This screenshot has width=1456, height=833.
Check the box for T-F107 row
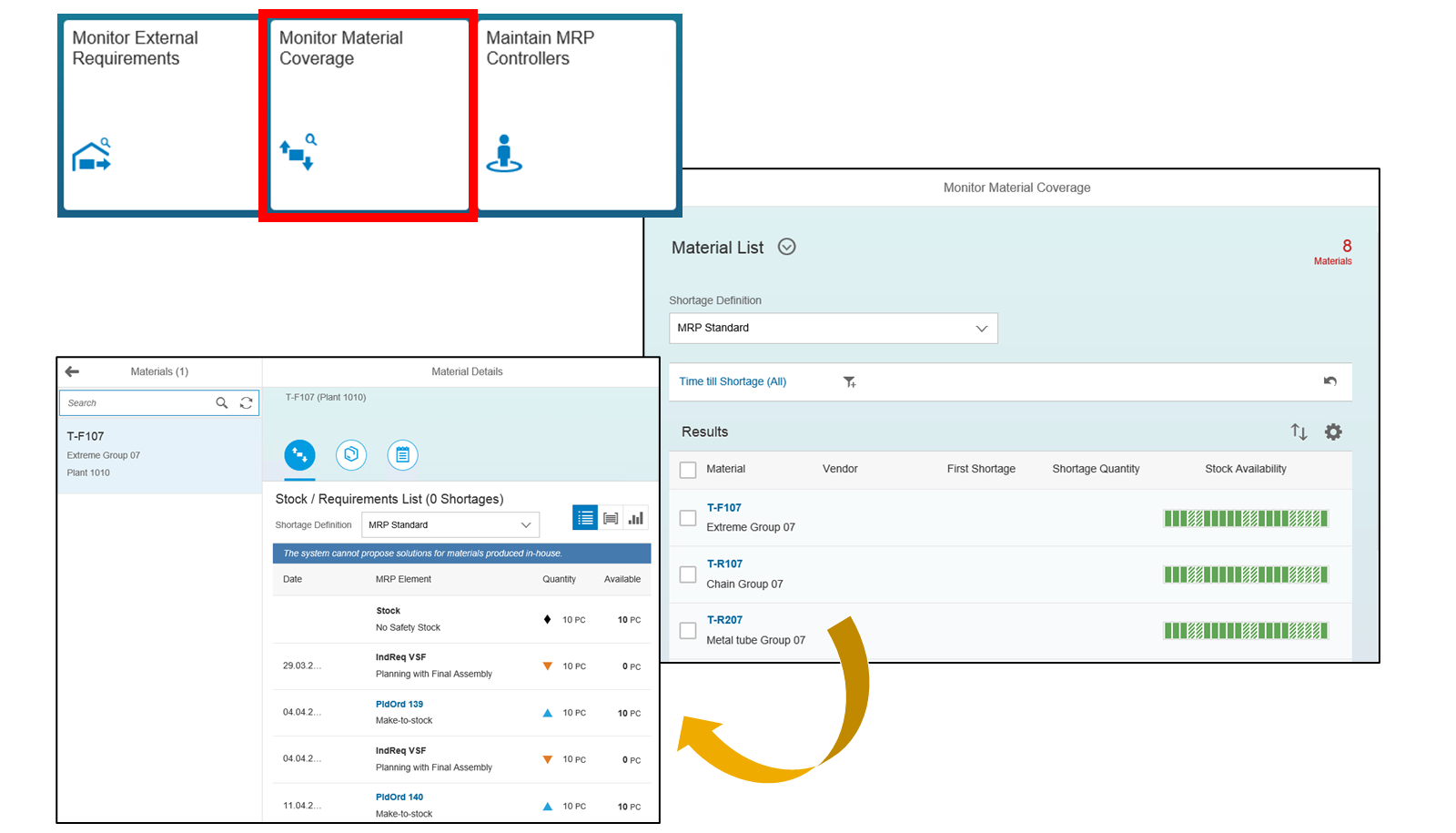click(x=688, y=518)
